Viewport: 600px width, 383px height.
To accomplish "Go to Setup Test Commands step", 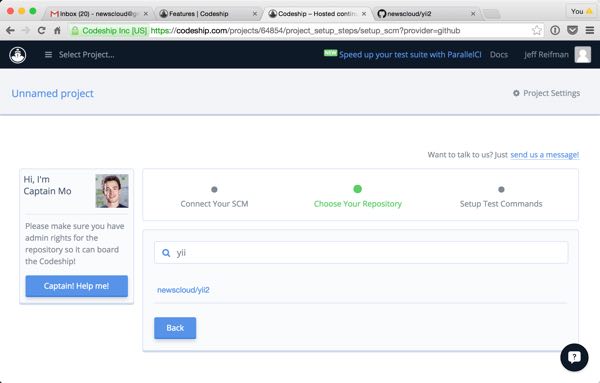I will pyautogui.click(x=501, y=197).
